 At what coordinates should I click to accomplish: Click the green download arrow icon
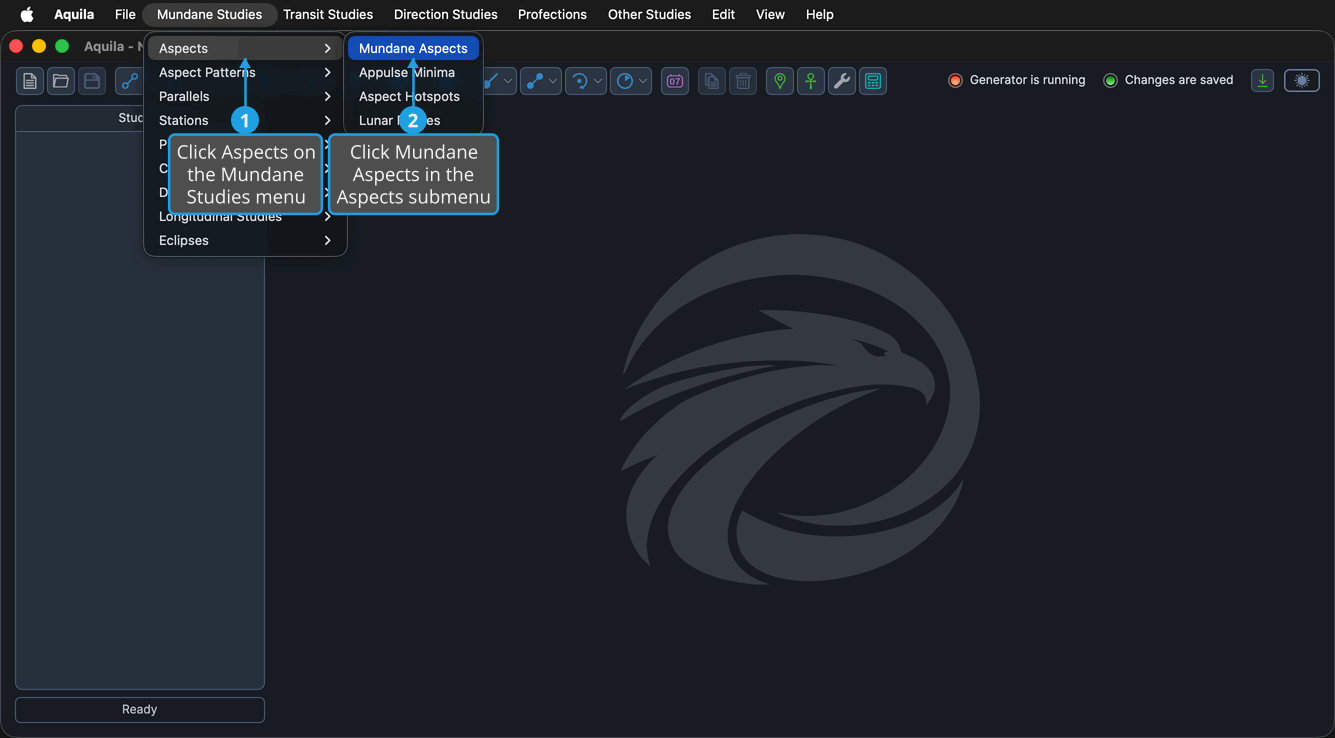1263,81
